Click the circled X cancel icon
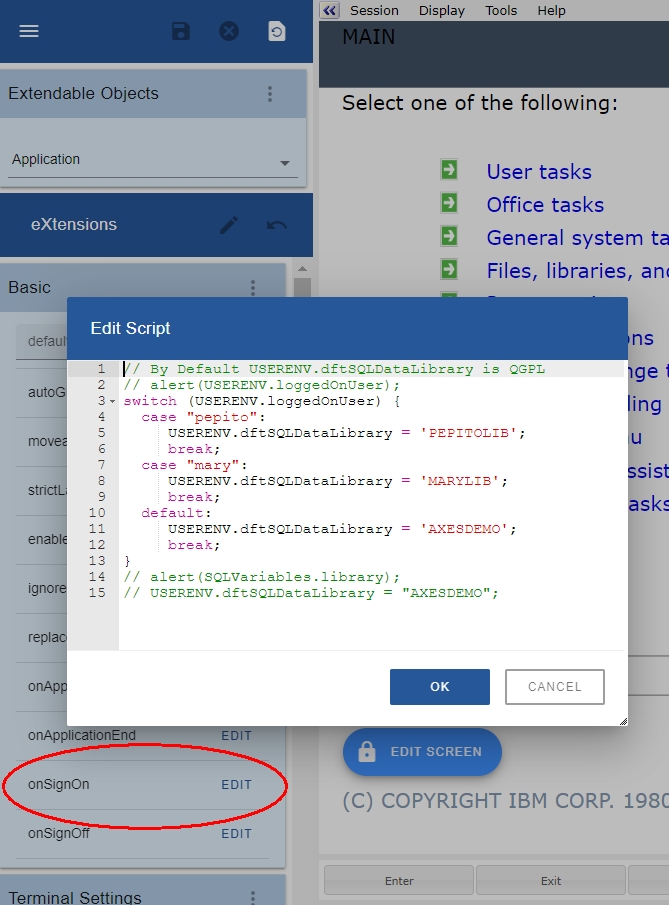The image size is (669, 905). click(229, 31)
